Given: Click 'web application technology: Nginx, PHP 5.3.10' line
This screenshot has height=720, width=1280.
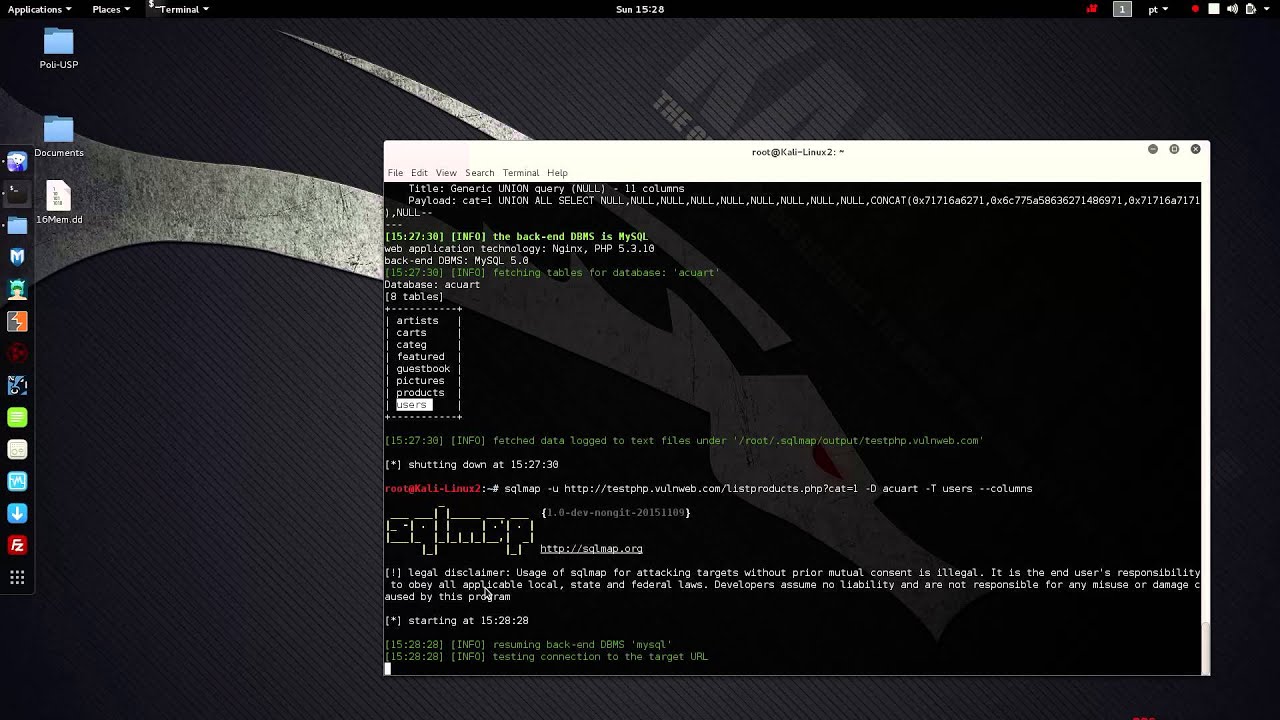Looking at the screenshot, I should point(519,249).
